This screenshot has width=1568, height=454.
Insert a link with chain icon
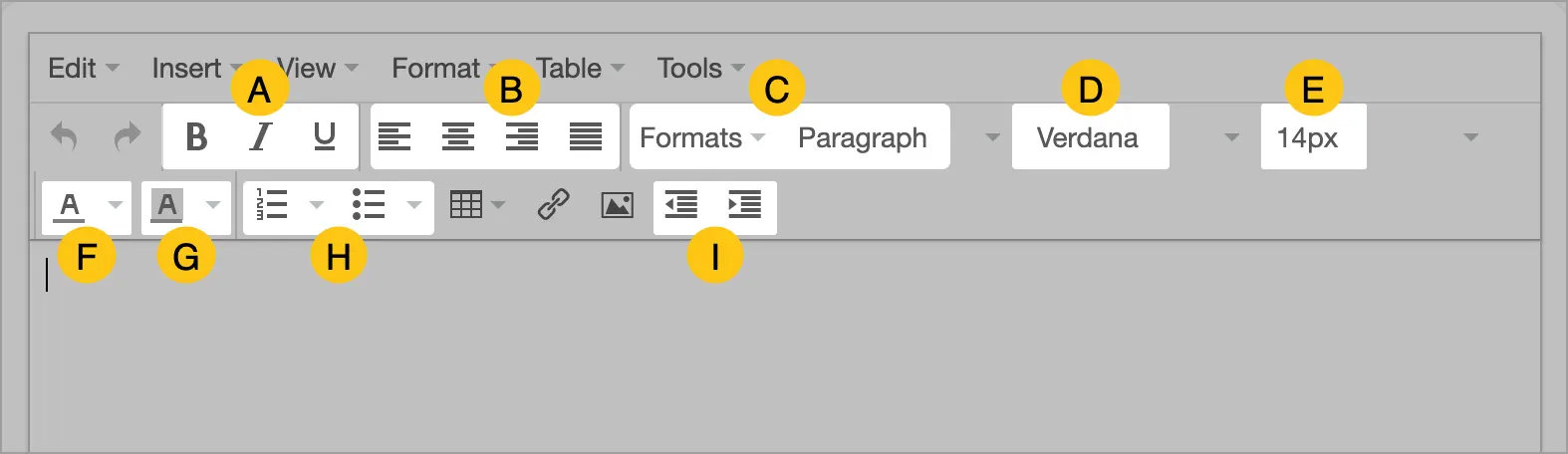553,205
